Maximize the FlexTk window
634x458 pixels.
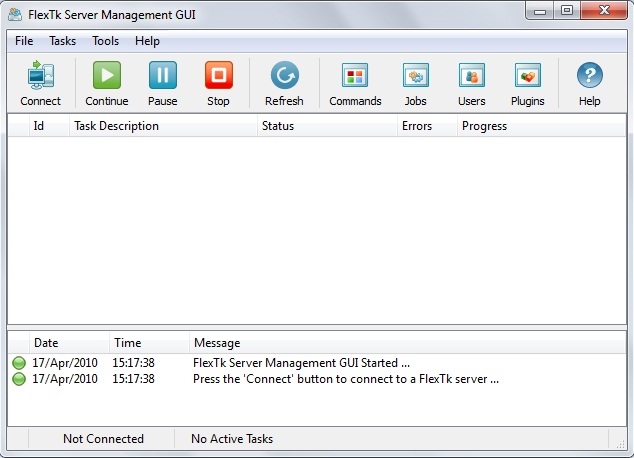click(x=567, y=11)
